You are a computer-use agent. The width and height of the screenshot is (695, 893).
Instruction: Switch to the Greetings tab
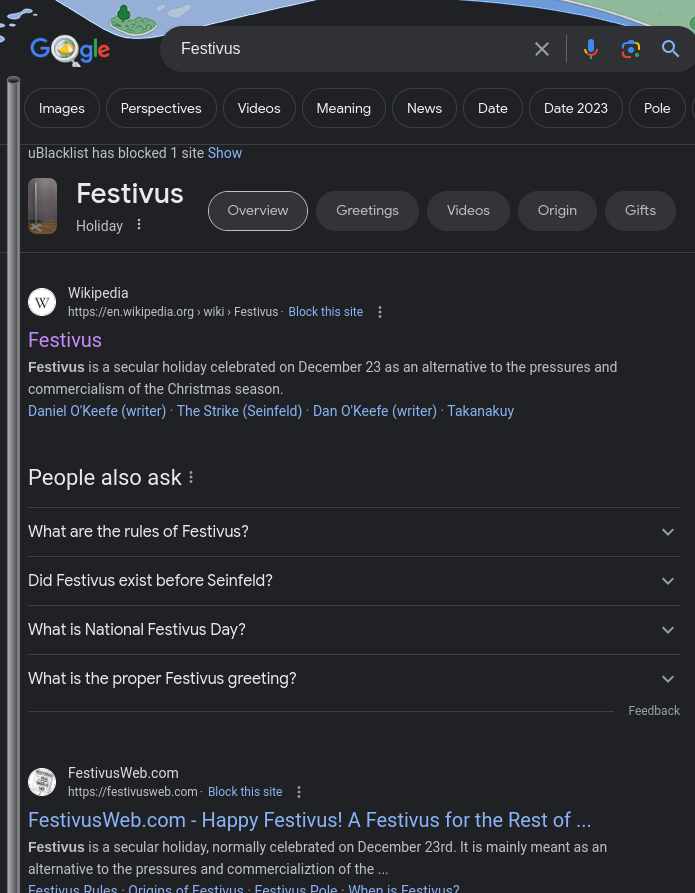point(367,211)
